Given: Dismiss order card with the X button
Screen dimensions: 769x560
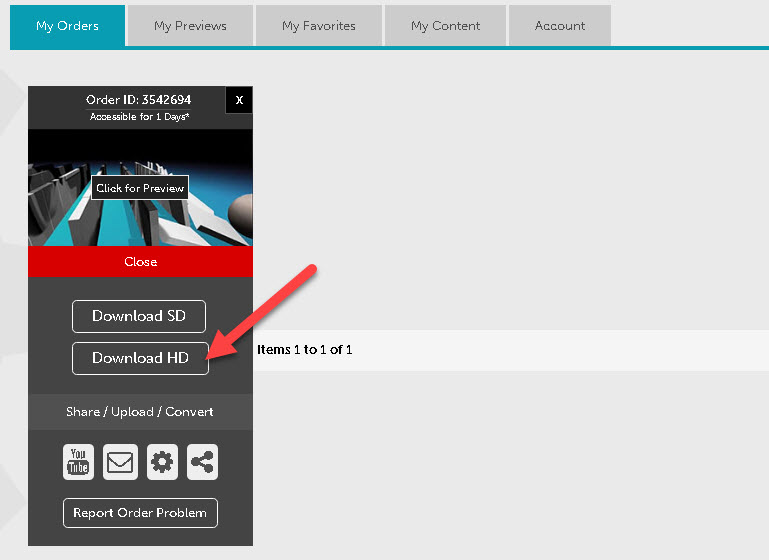Looking at the screenshot, I should coord(239,100).
